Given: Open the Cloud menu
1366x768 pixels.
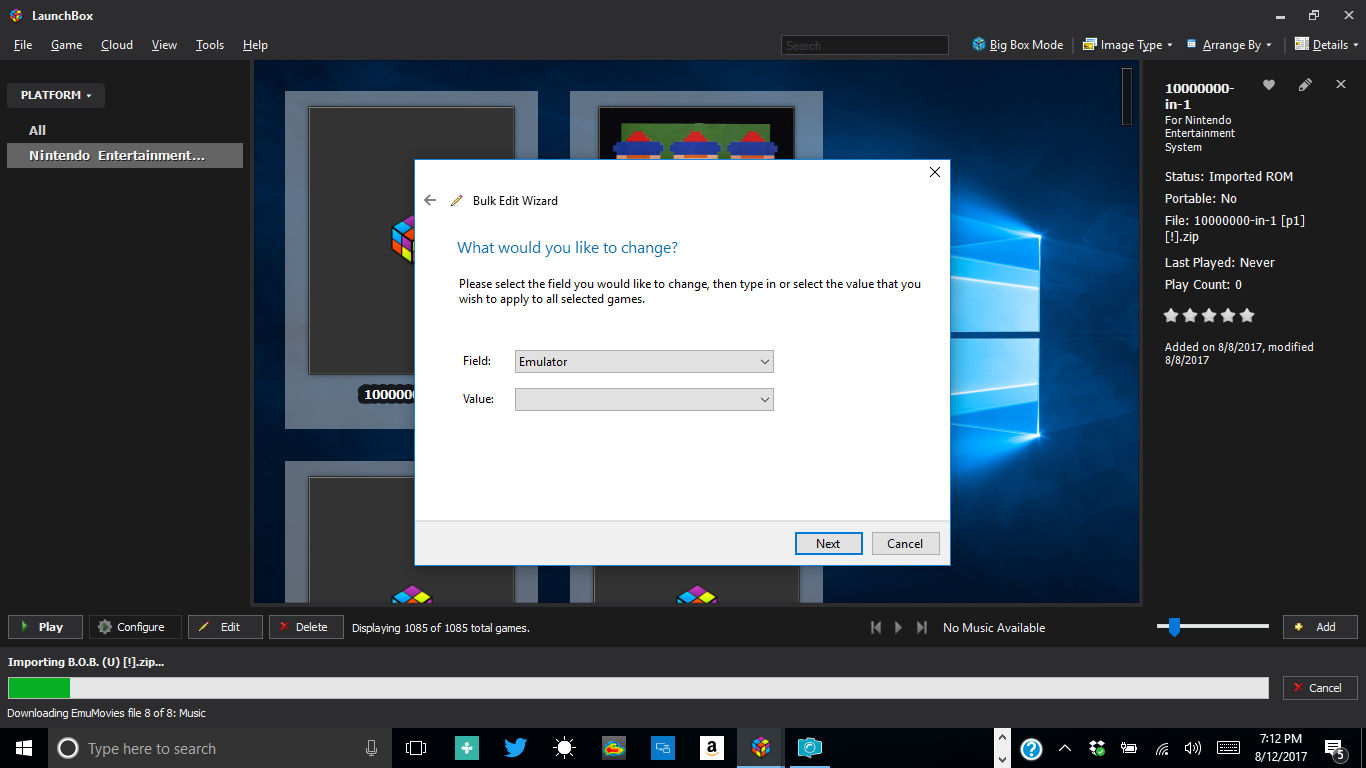Looking at the screenshot, I should pos(117,45).
